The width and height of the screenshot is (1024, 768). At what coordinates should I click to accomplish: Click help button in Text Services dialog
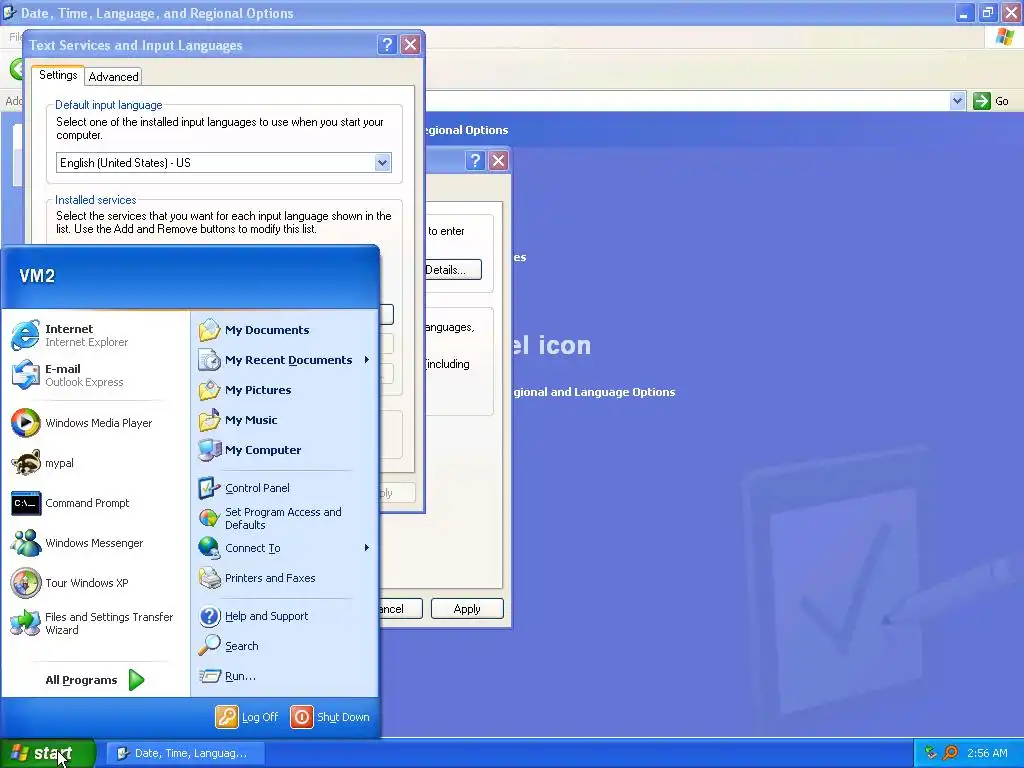pos(387,44)
